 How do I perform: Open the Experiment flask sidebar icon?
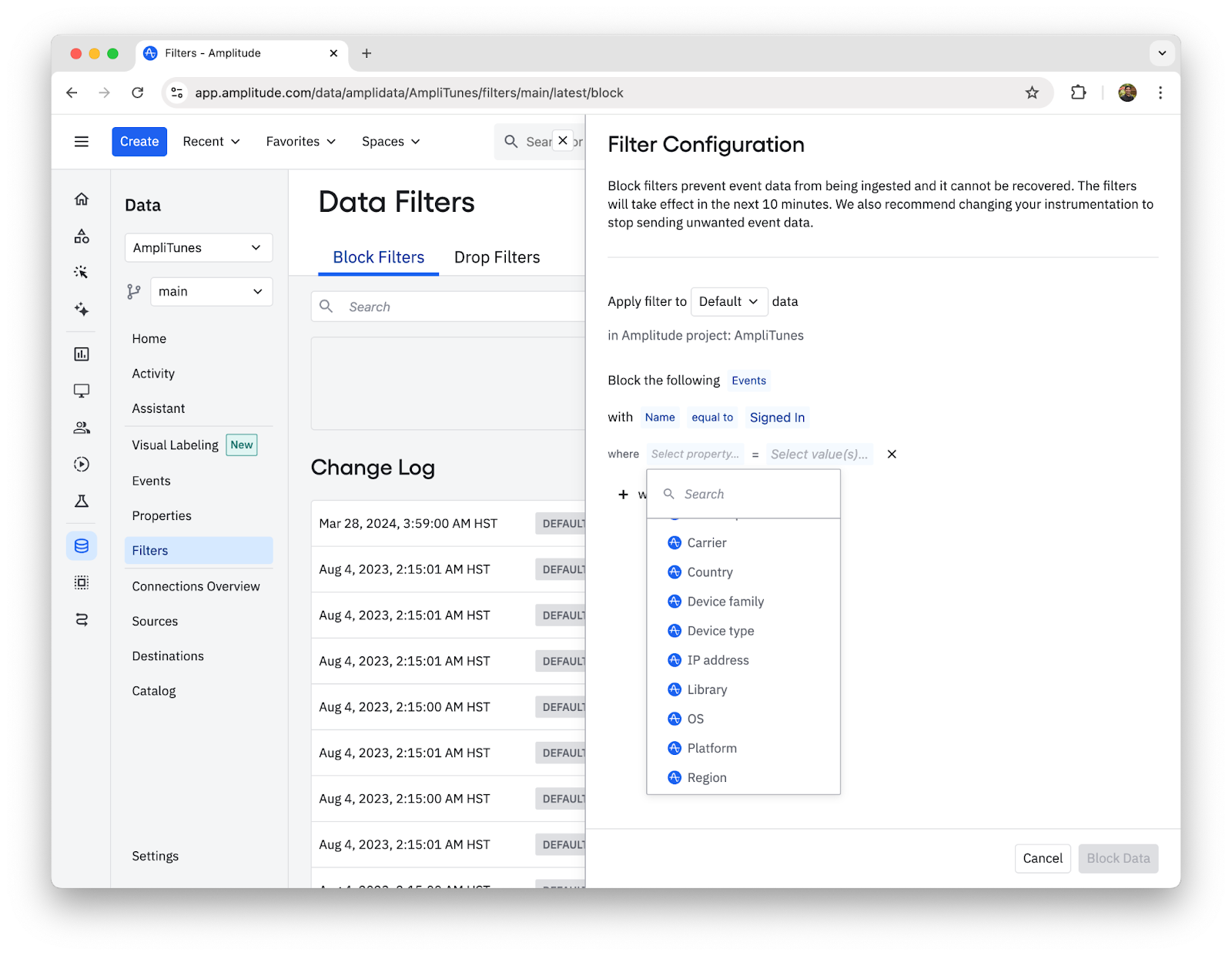pos(82,501)
